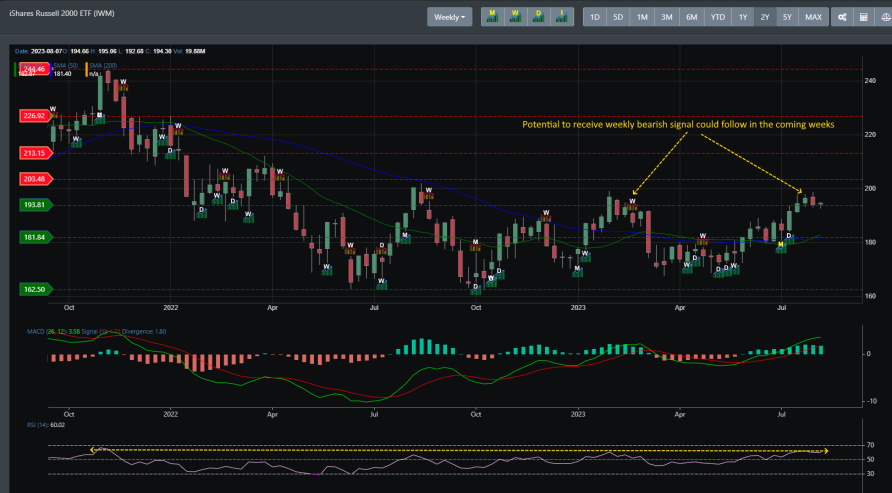The height and width of the screenshot is (493, 892).
Task: Click the 162.50 green support label
Action: (x=35, y=289)
